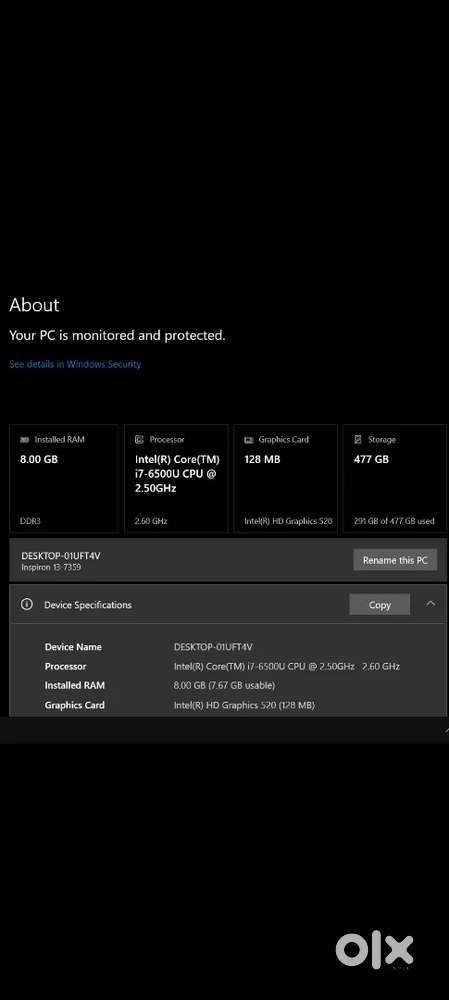Click the Storage drive icon
The width and height of the screenshot is (449, 1000).
tap(358, 439)
